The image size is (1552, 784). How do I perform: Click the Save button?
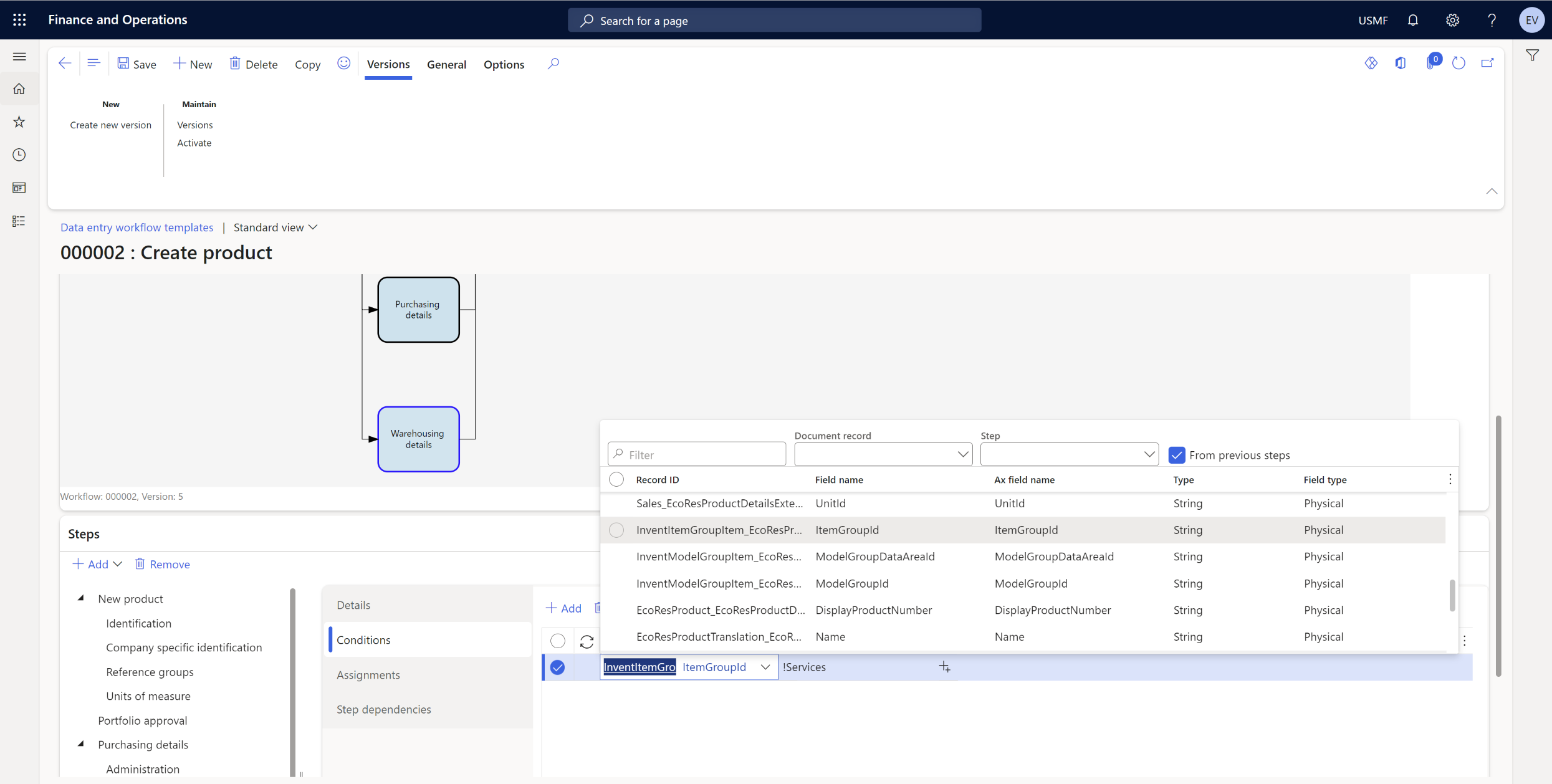137,64
